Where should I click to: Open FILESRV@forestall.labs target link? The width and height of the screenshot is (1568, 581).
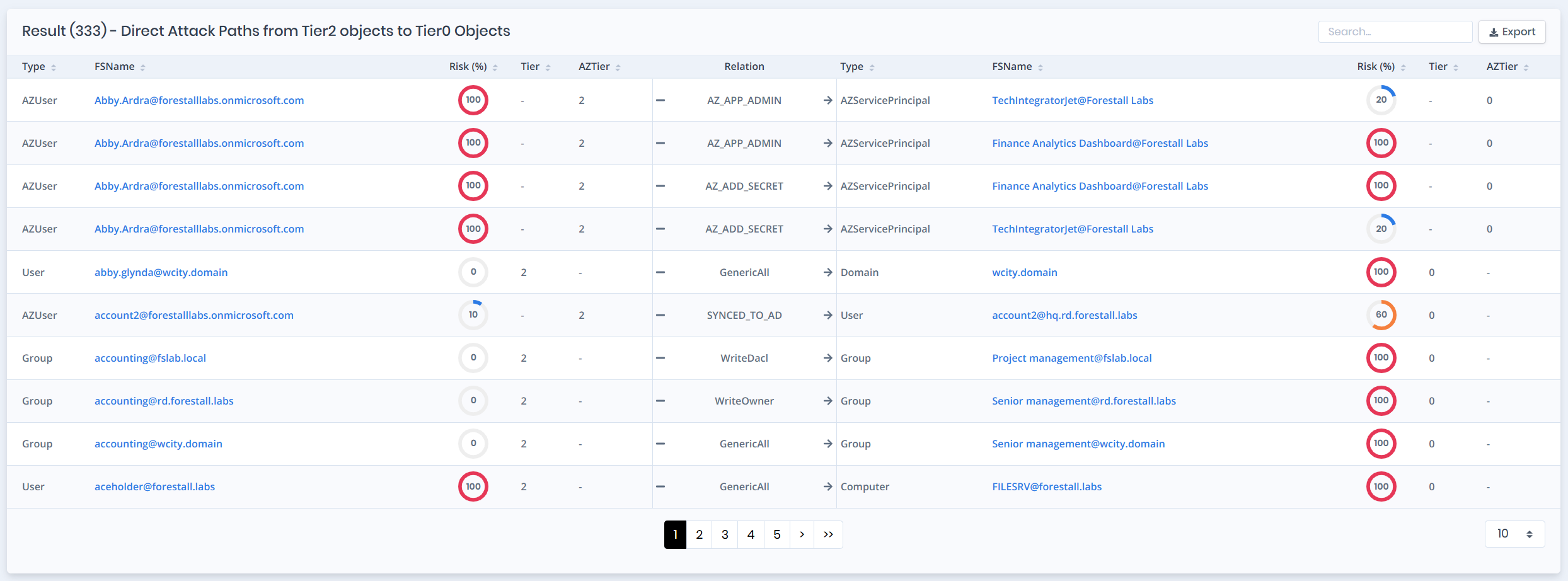pyautogui.click(x=1046, y=486)
